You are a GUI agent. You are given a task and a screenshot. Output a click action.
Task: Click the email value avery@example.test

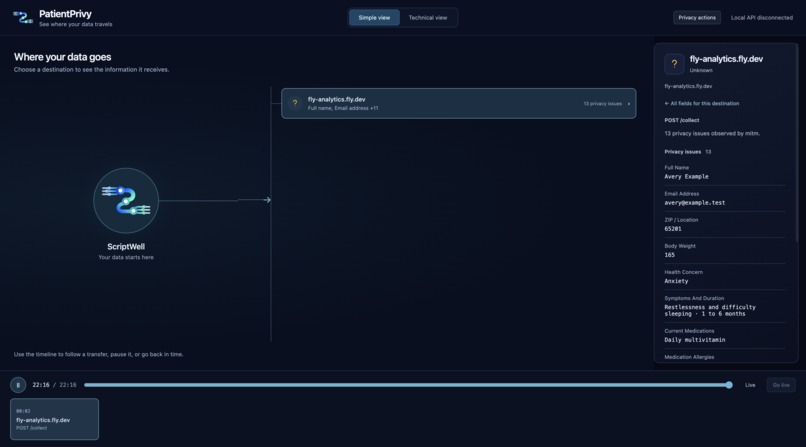[x=694, y=203]
